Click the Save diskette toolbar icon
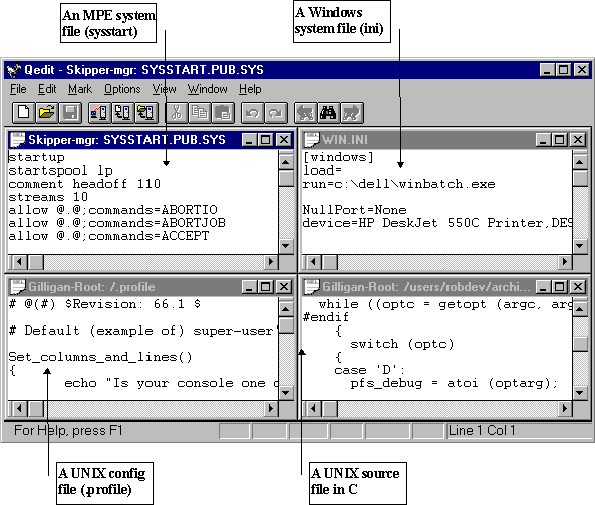Viewport: 595px width, 505px height. coord(70,113)
